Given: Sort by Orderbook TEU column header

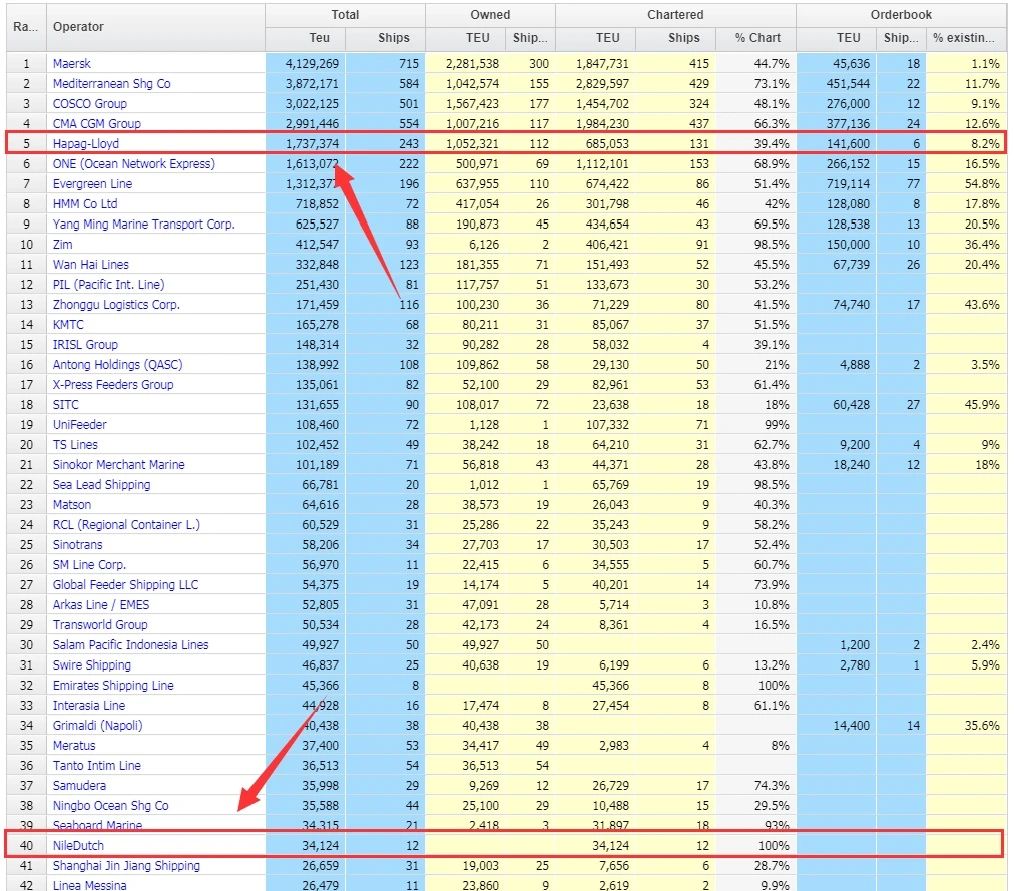Looking at the screenshot, I should coord(837,38).
